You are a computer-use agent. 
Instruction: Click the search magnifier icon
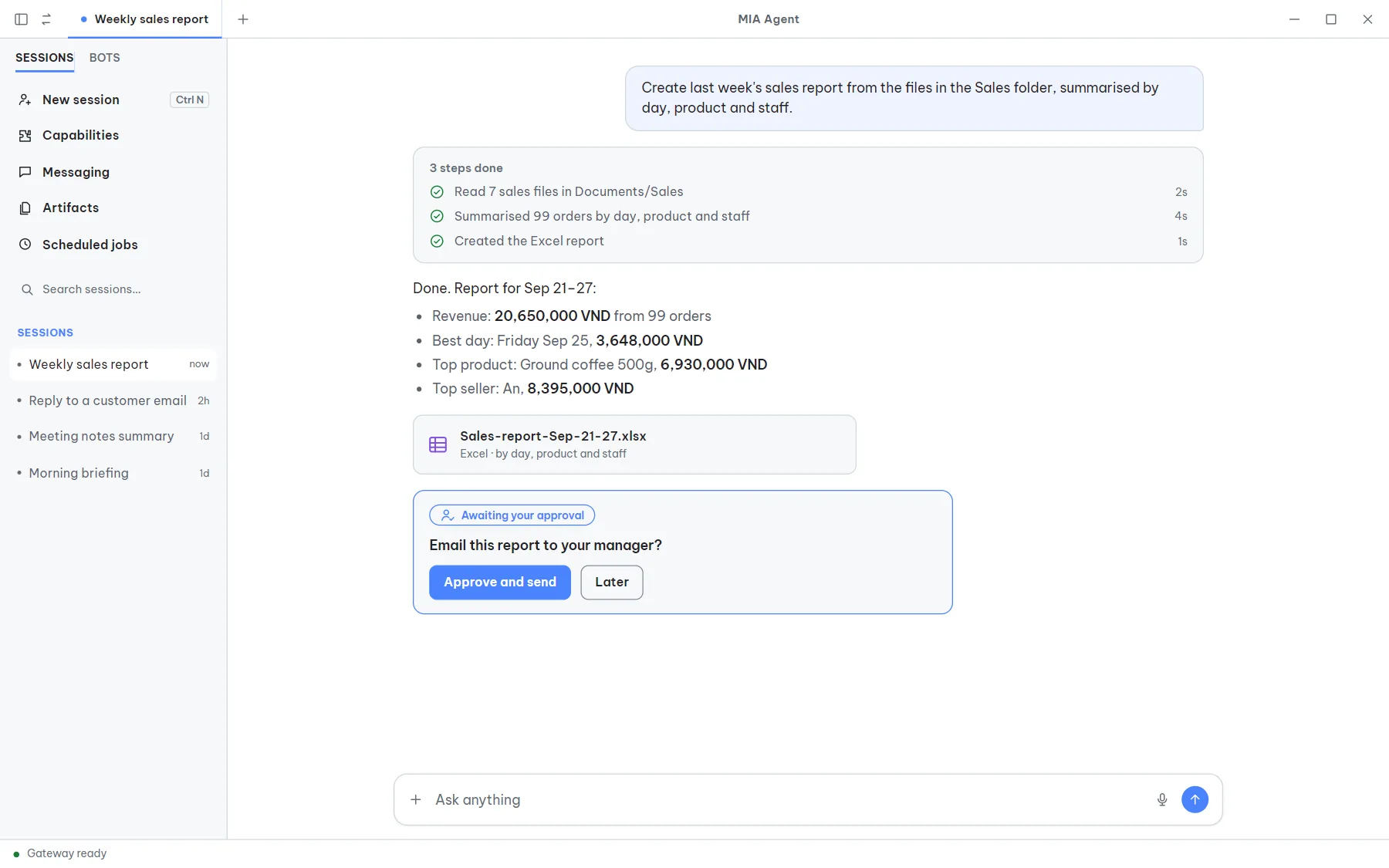click(27, 289)
